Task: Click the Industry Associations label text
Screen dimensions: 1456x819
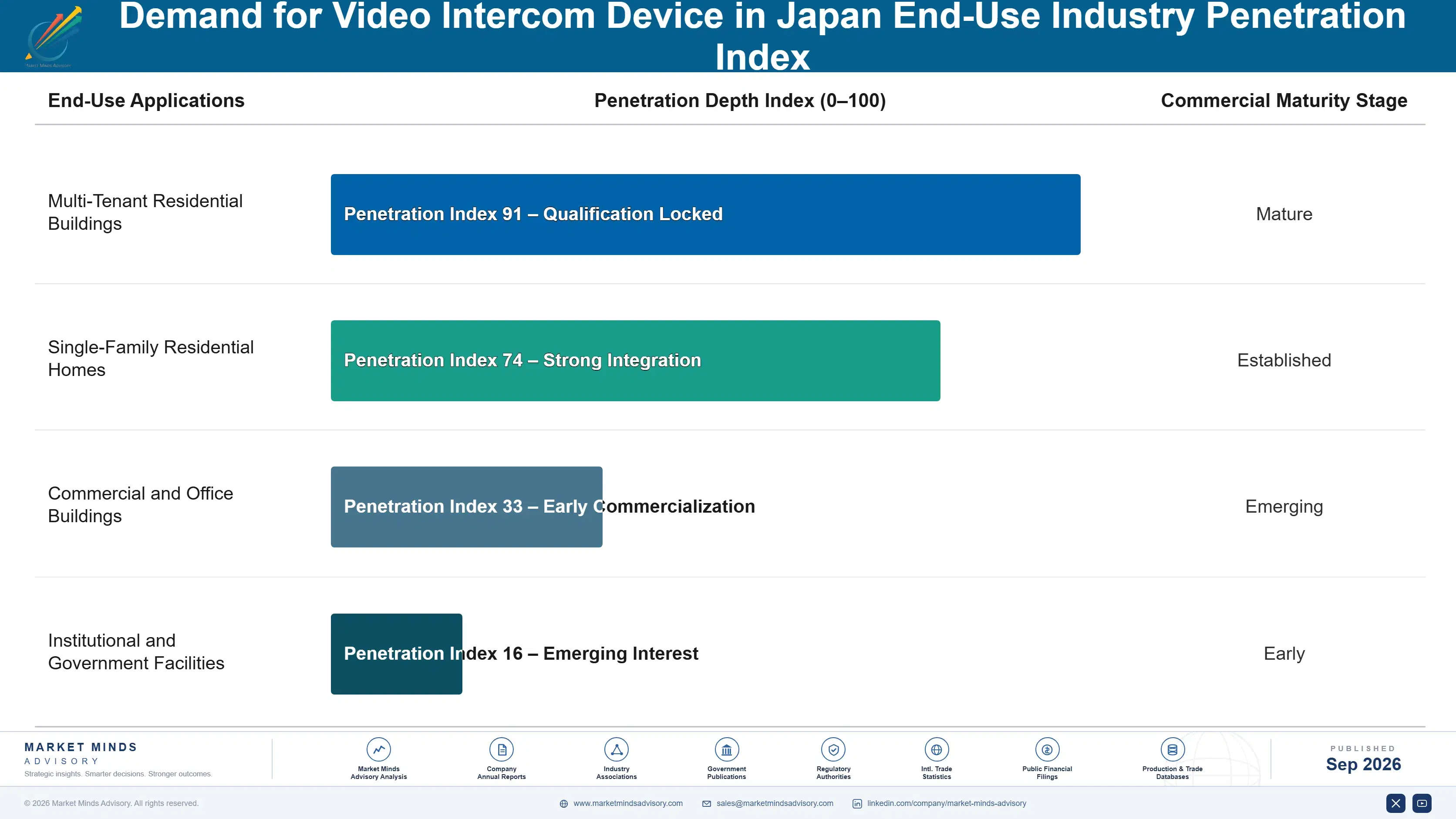Action: tap(617, 773)
